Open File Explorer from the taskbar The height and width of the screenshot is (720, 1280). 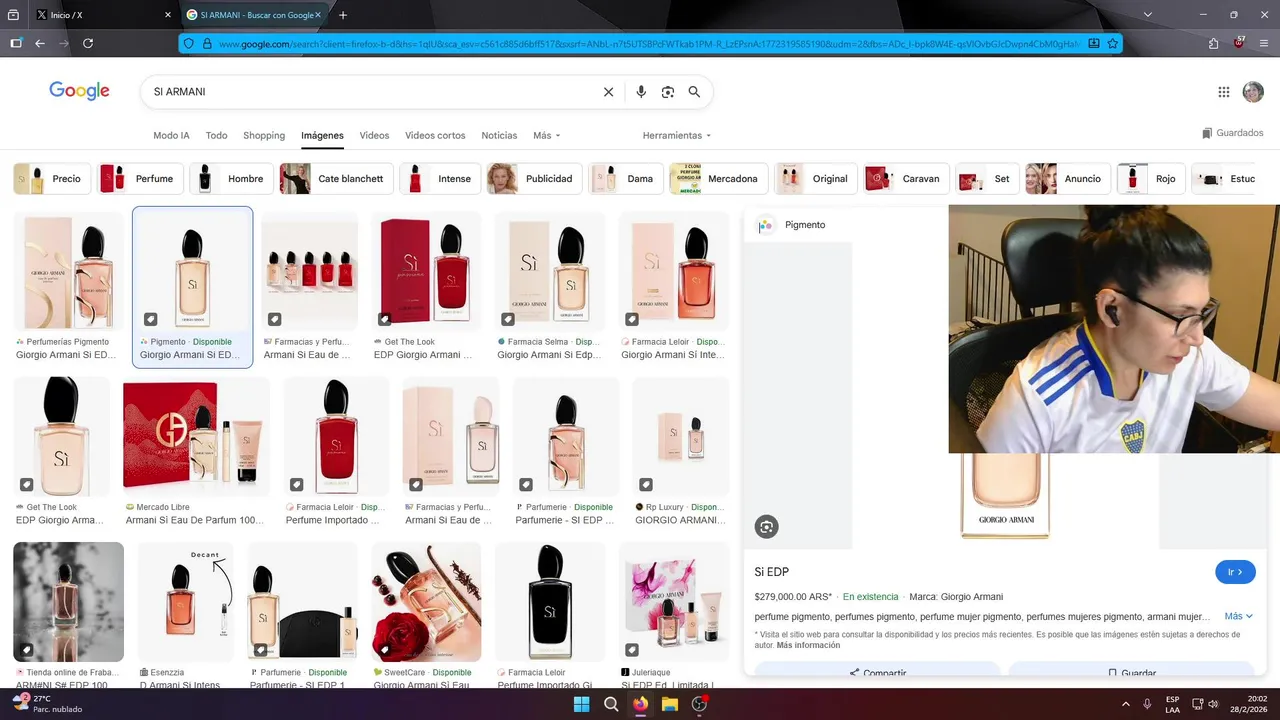coord(670,704)
